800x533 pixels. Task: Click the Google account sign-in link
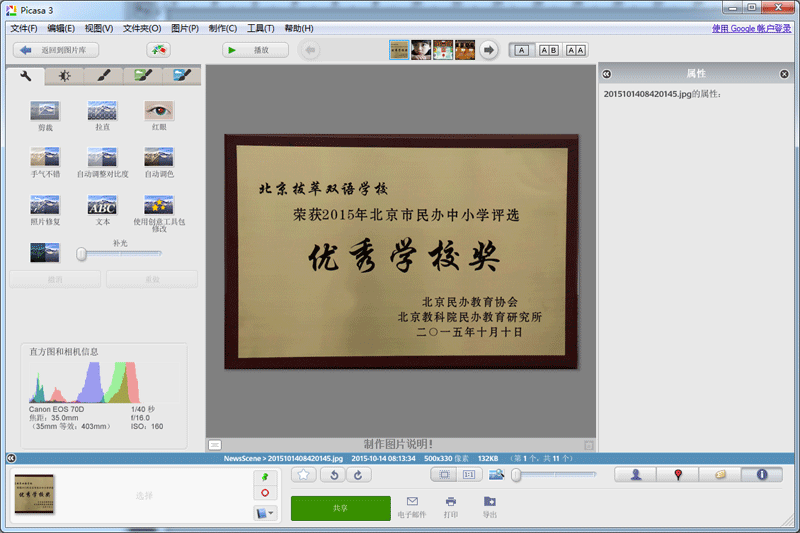(x=751, y=29)
